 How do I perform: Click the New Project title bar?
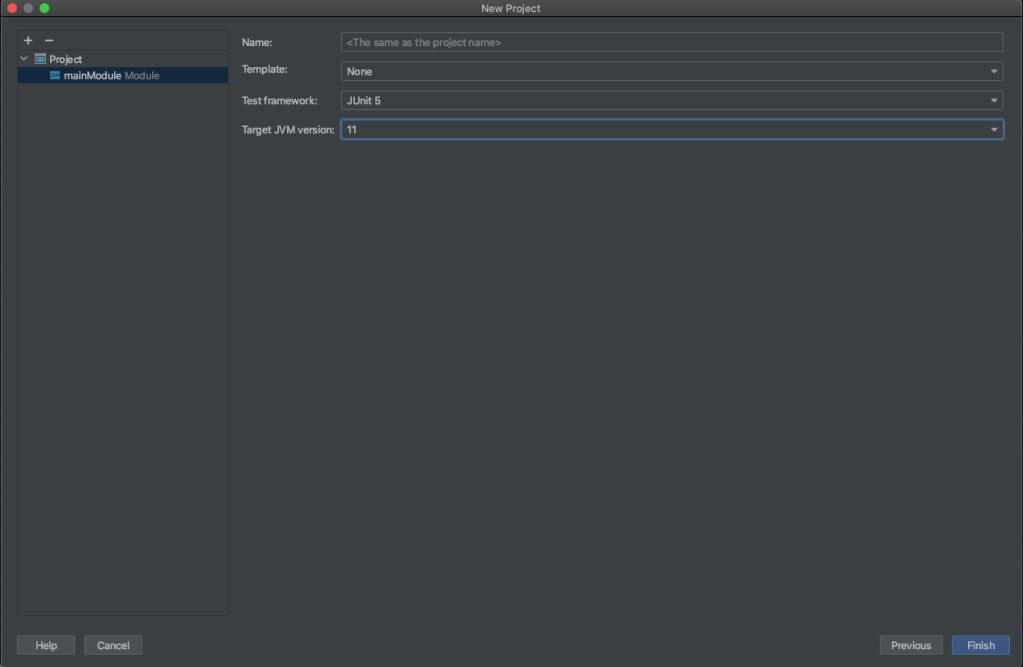(511, 8)
